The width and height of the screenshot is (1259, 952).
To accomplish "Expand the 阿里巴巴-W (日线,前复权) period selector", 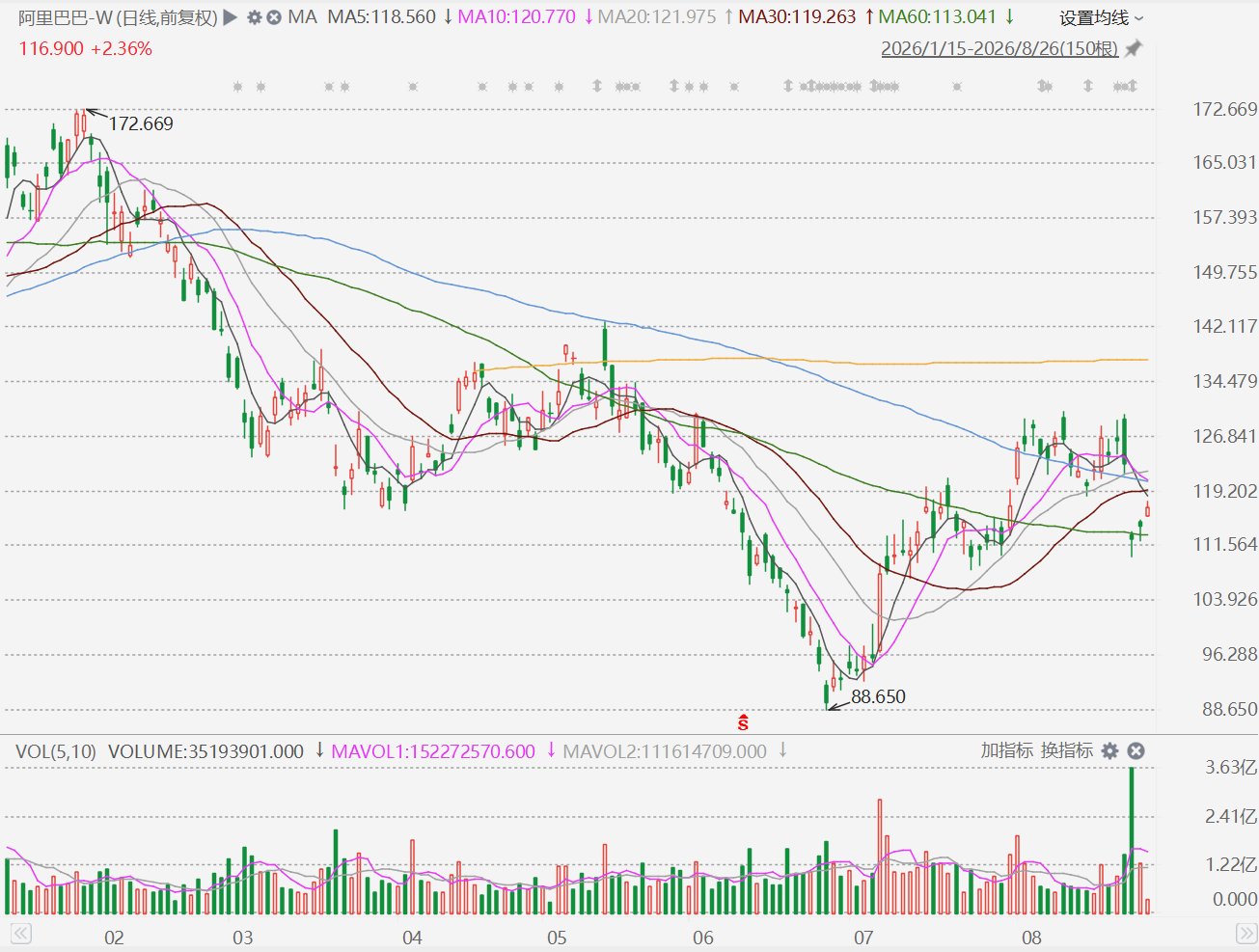I will [x=118, y=17].
